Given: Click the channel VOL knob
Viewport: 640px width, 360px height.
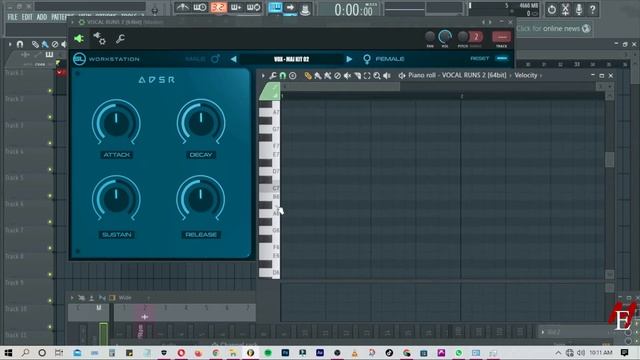Looking at the screenshot, I should click(x=445, y=37).
